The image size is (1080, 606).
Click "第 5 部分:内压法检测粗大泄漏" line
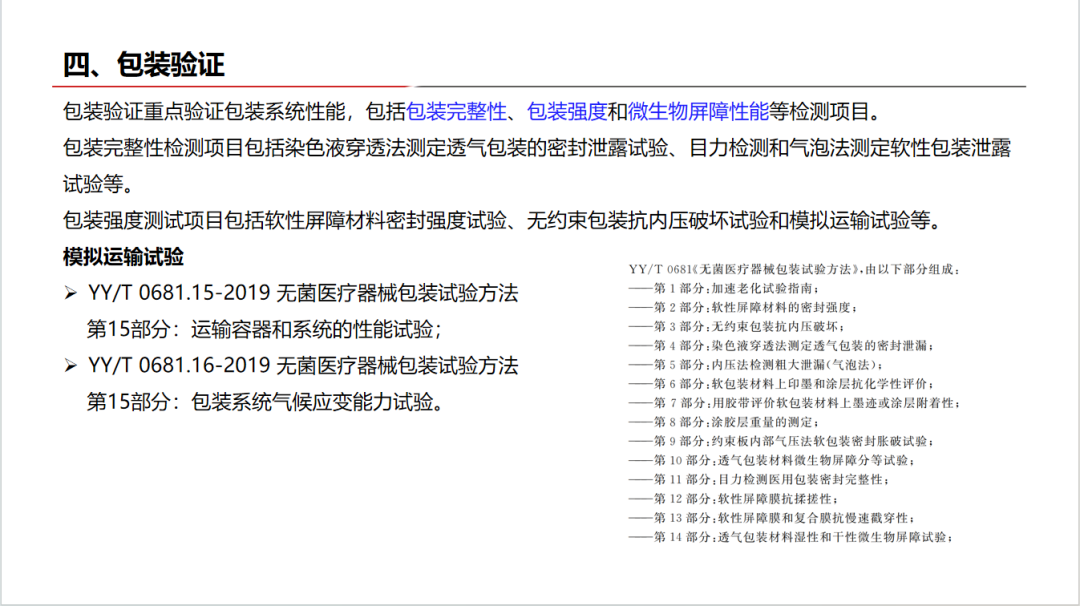point(756,365)
